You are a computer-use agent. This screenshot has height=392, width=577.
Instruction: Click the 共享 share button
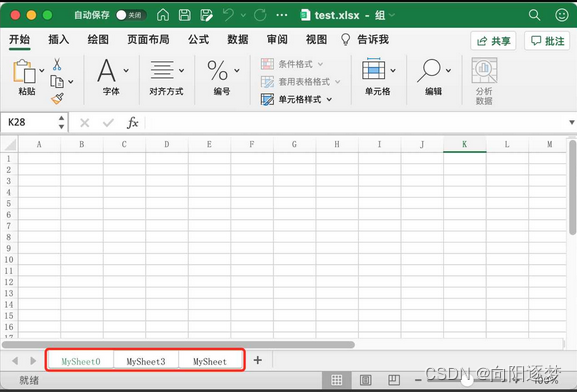(493, 41)
